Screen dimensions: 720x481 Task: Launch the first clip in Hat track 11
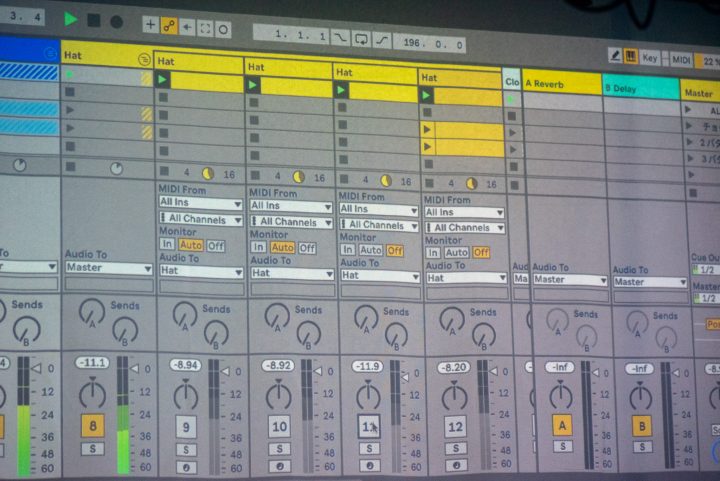tap(341, 90)
